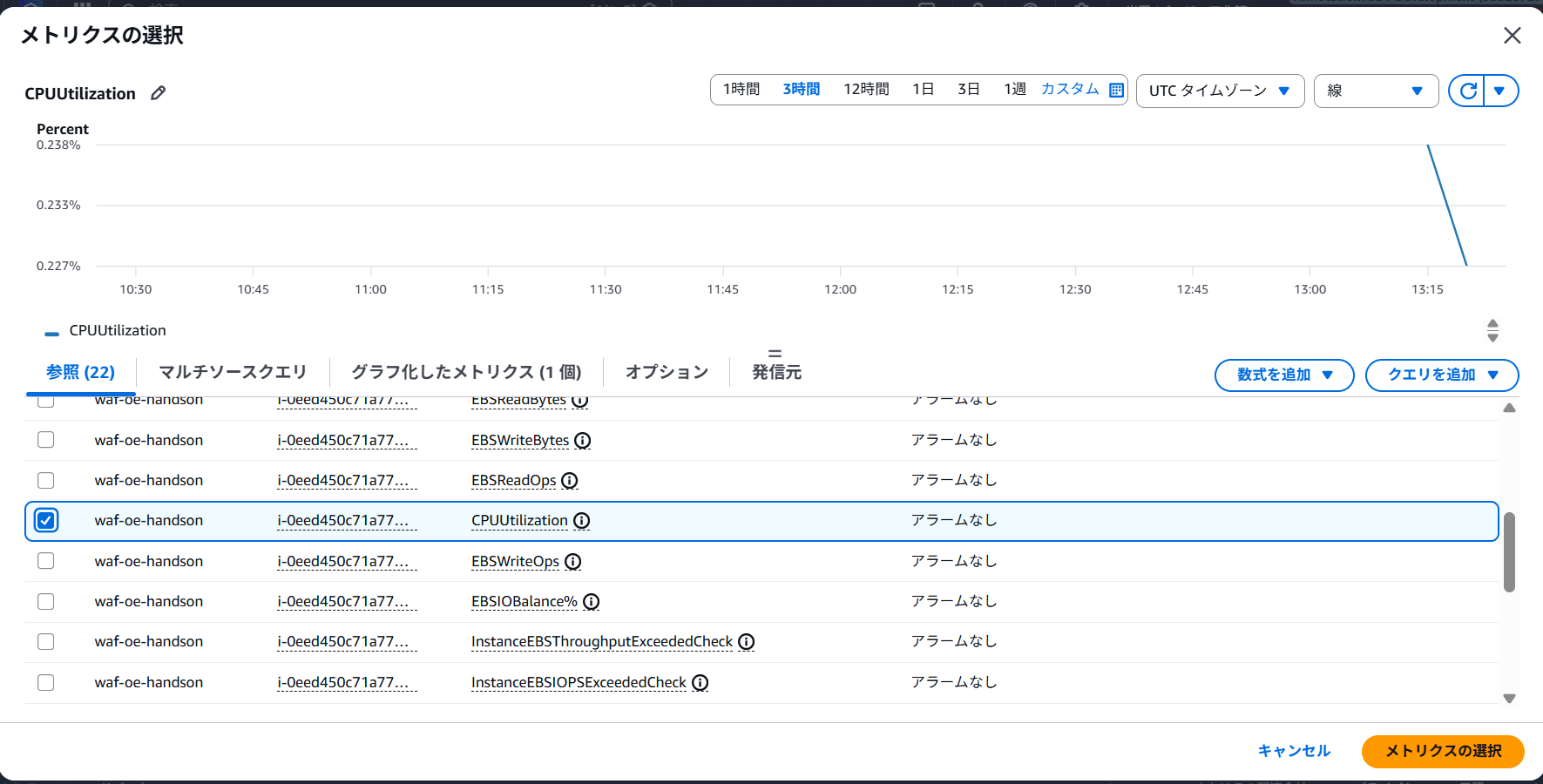The image size is (1543, 784).
Task: Click instance ID in the EBSWriteBytes row
Action: click(347, 440)
